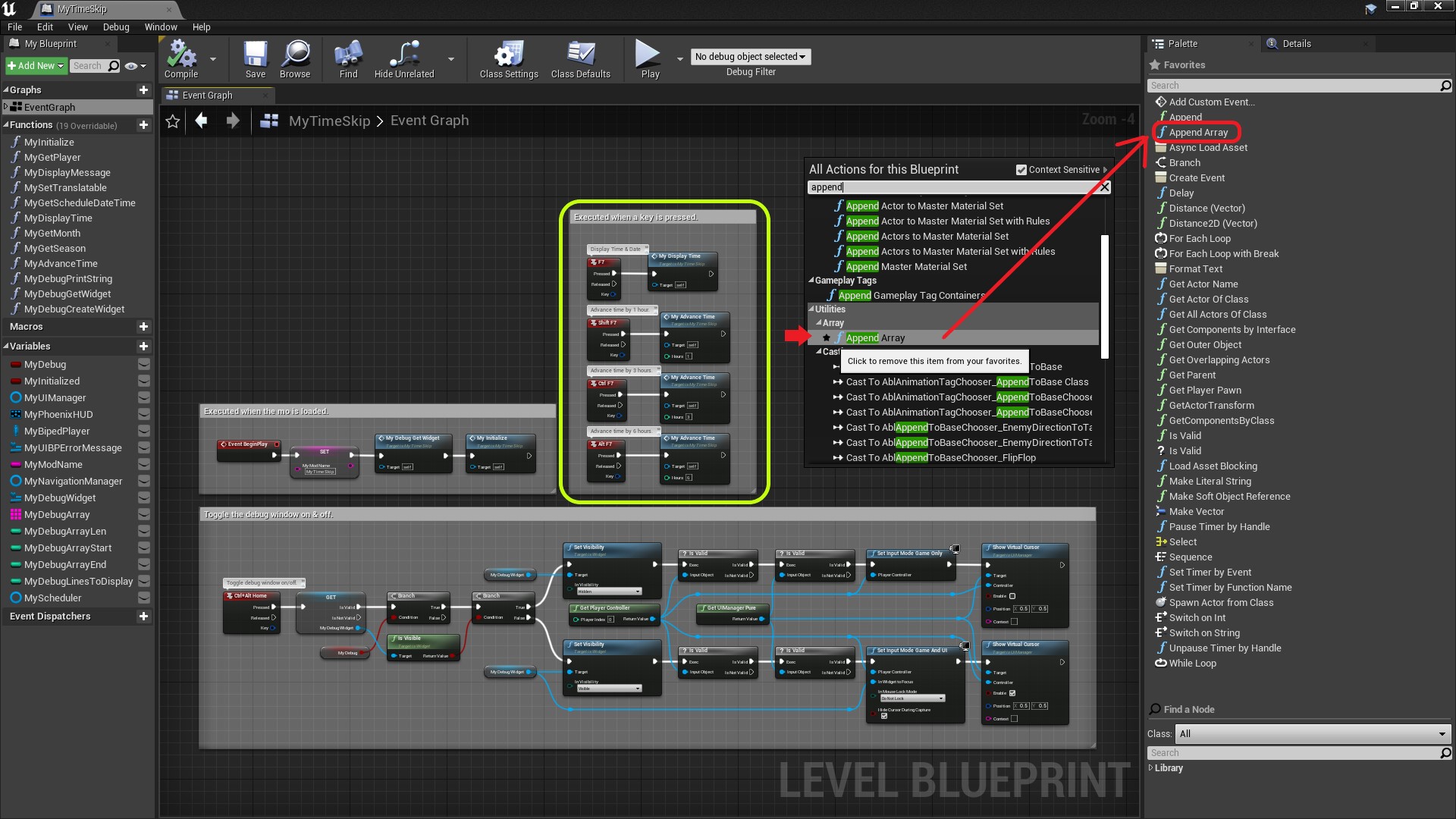Screen dimensions: 1456x819
Task: Clear the append search text
Action: [x=1105, y=187]
